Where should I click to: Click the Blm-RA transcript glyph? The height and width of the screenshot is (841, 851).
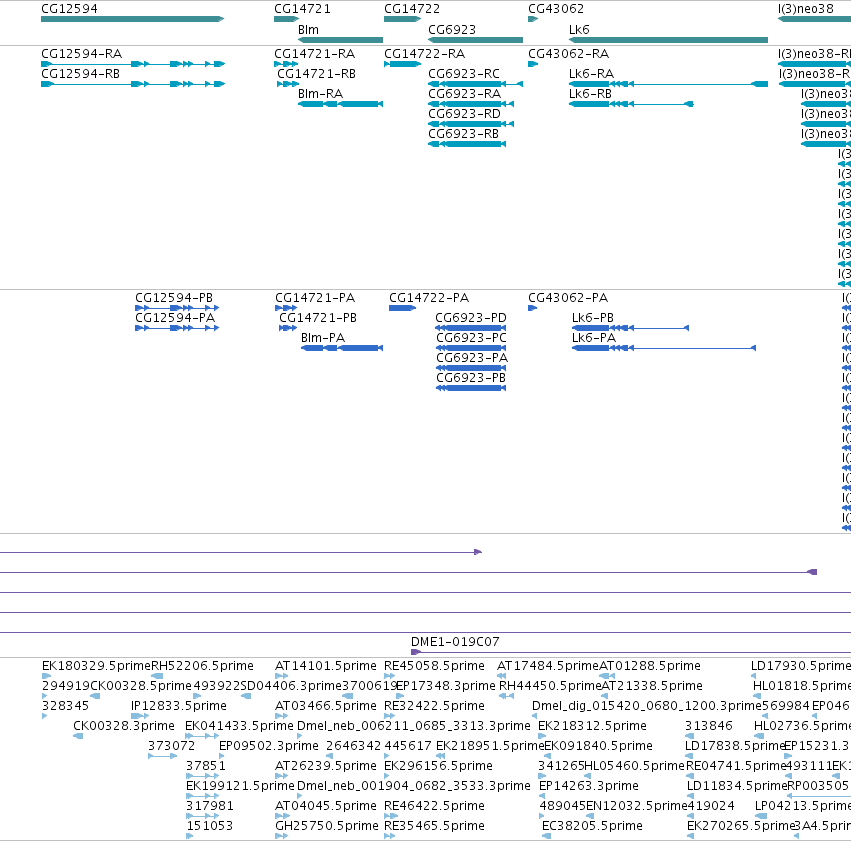coord(340,104)
